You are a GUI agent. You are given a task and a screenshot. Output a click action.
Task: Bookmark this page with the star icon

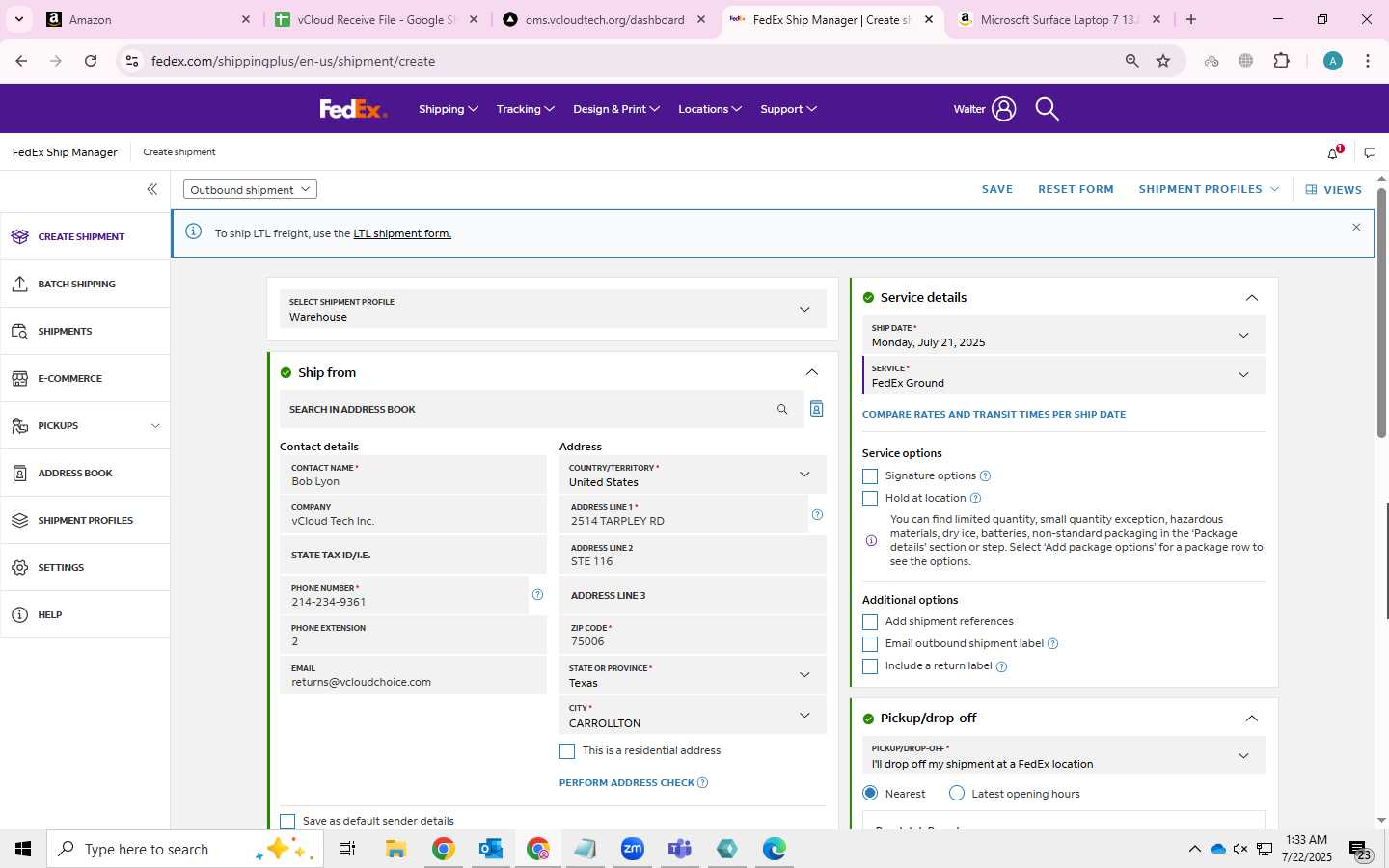tap(1163, 61)
